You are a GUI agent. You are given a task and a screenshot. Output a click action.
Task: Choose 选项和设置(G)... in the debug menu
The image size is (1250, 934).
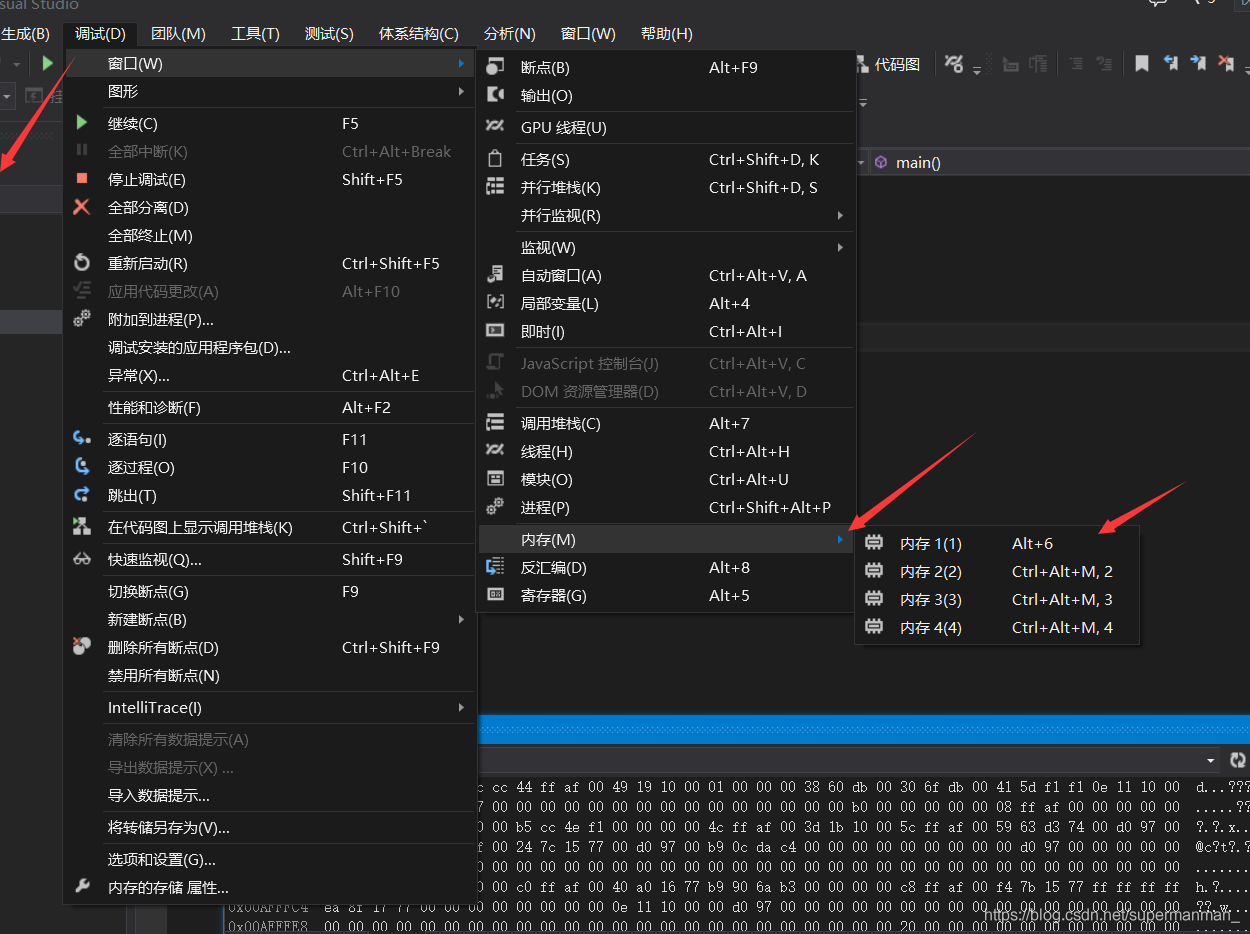point(269,859)
